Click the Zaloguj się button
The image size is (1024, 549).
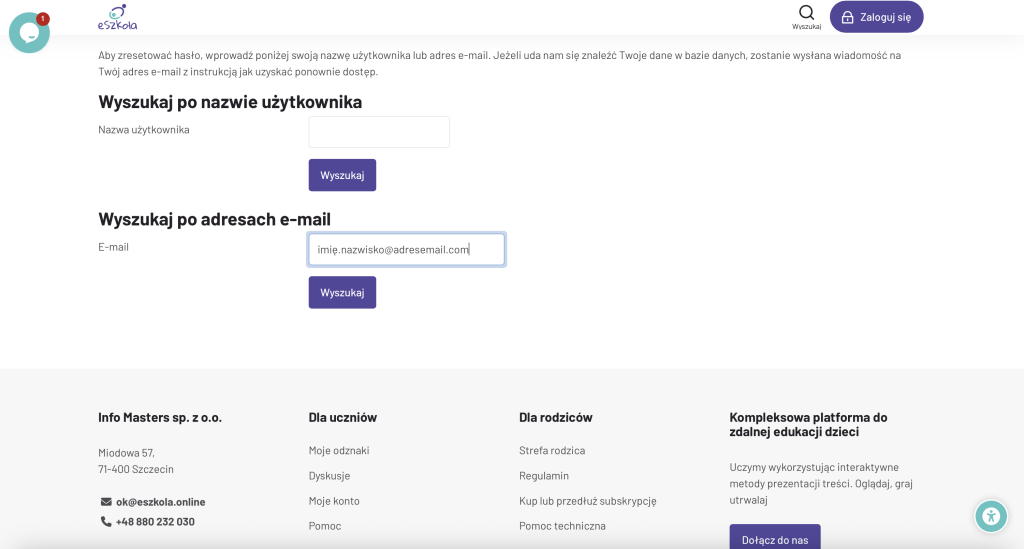click(876, 17)
